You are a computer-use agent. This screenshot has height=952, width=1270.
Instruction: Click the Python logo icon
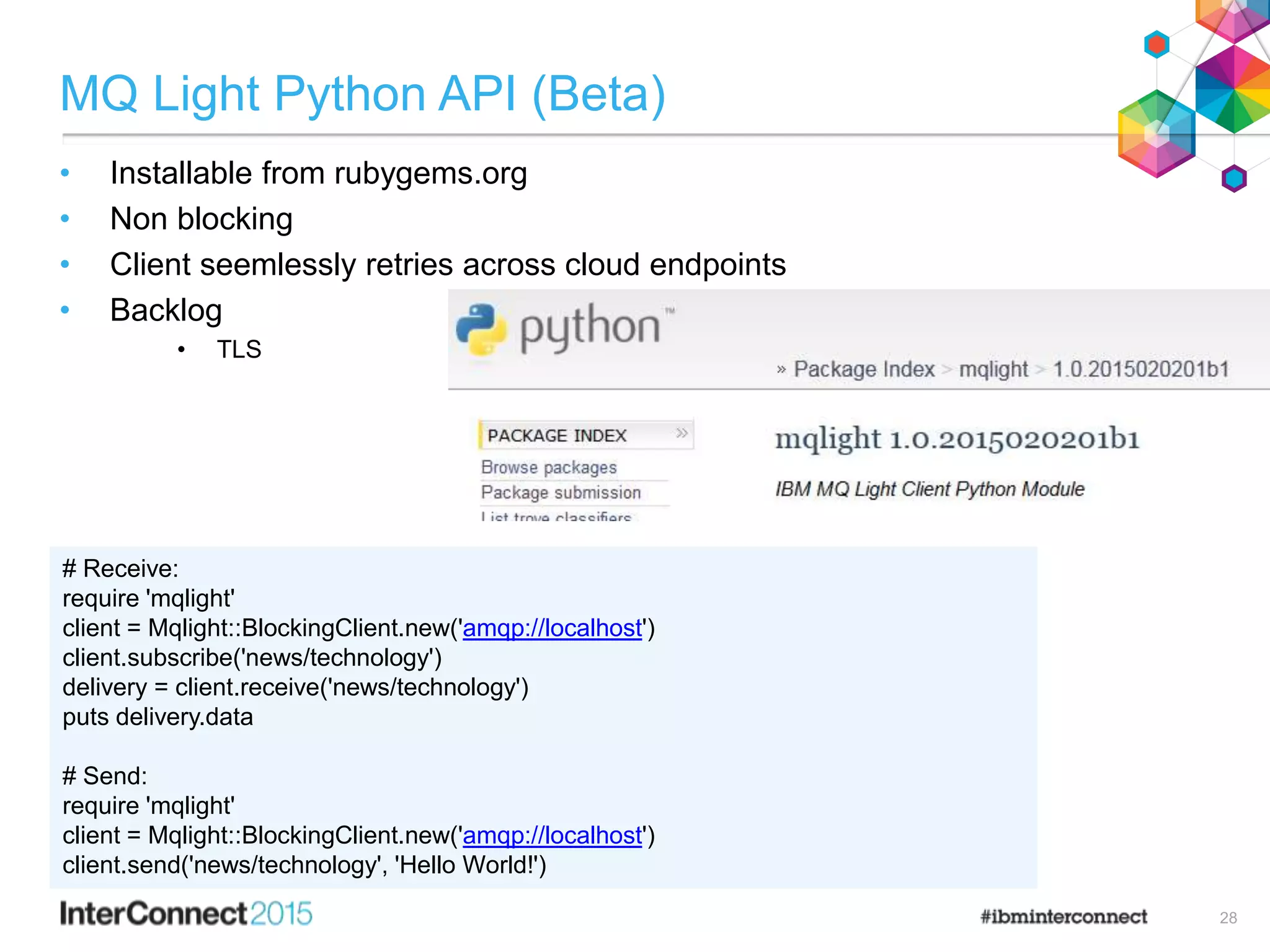pos(481,329)
